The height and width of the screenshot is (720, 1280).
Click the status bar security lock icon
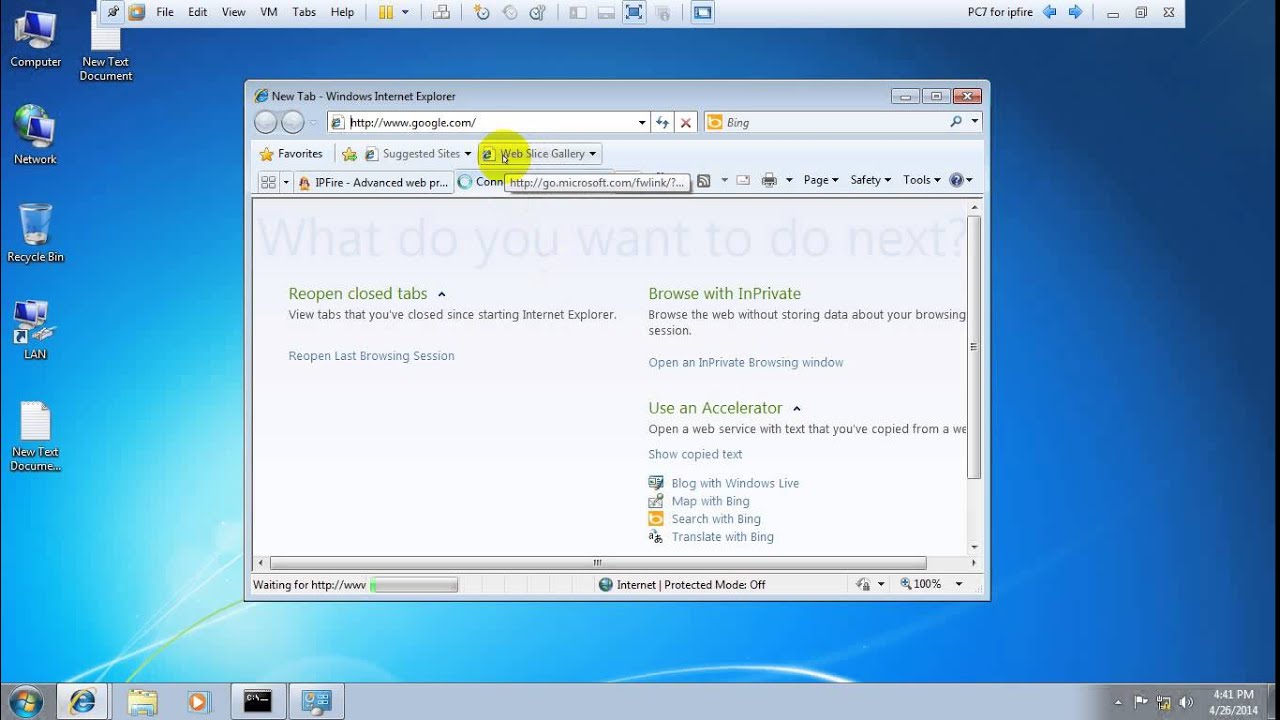tap(864, 584)
